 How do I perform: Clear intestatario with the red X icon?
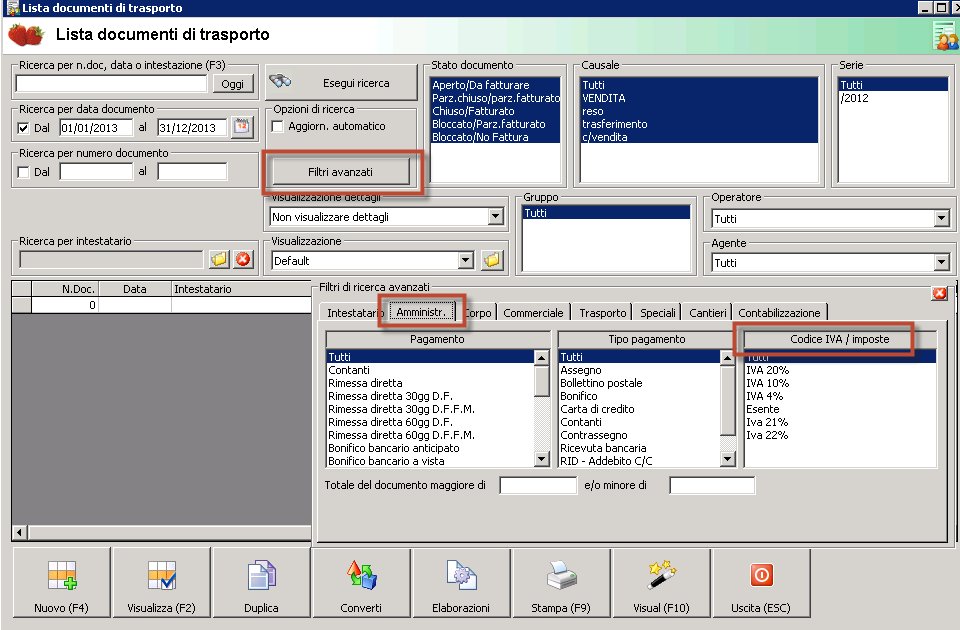243,259
